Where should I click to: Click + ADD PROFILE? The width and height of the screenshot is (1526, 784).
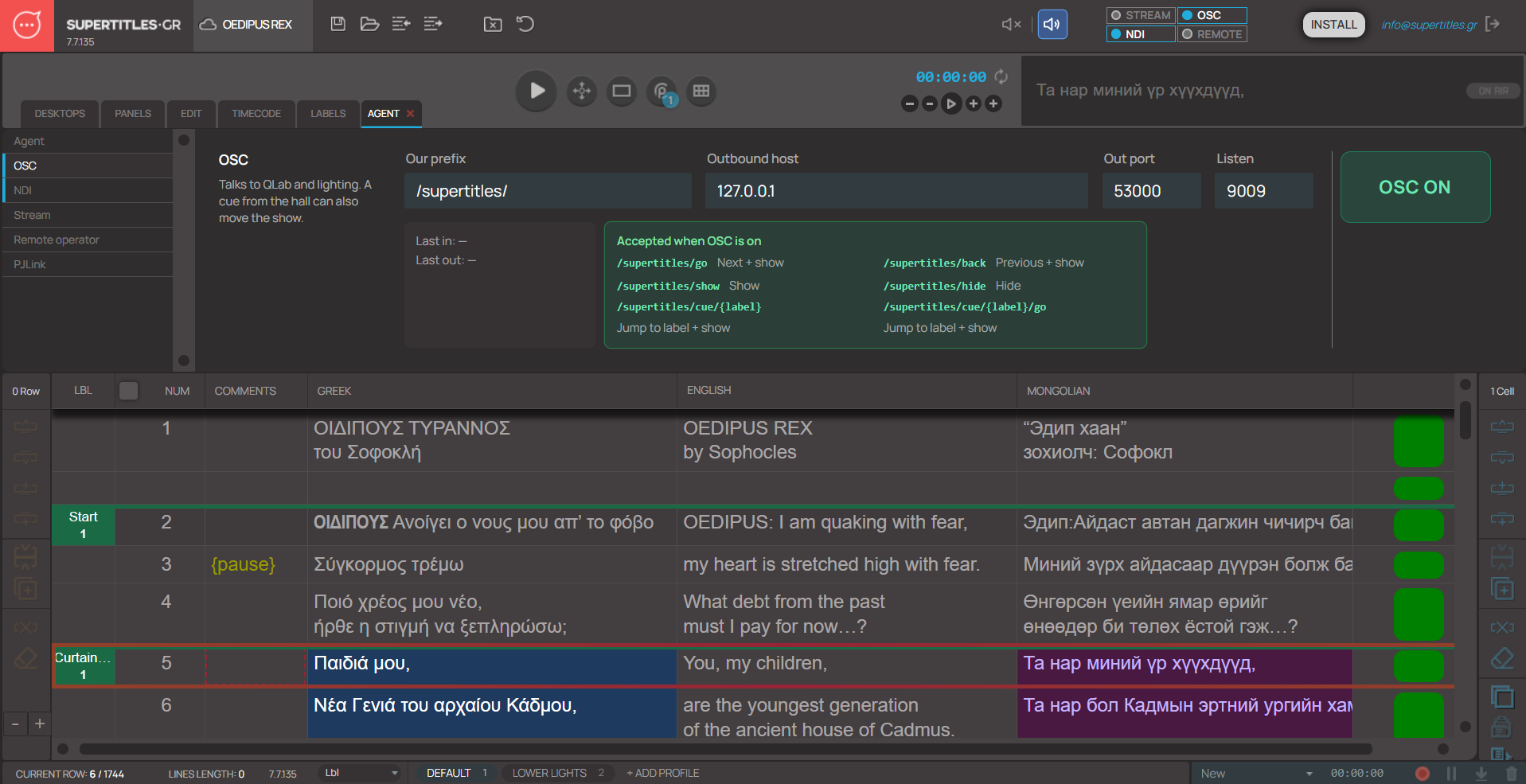(x=662, y=773)
